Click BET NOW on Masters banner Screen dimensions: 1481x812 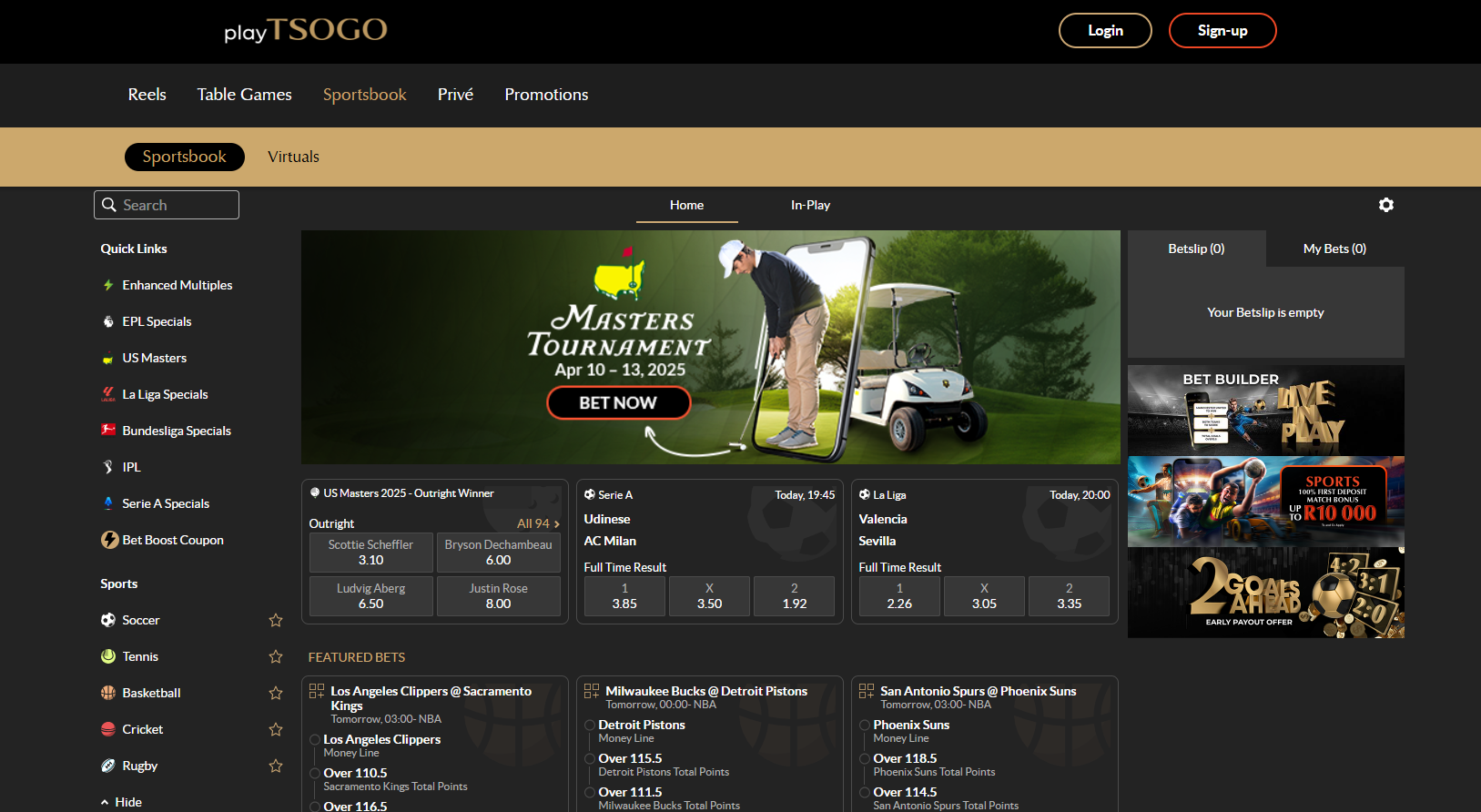[x=619, y=402]
